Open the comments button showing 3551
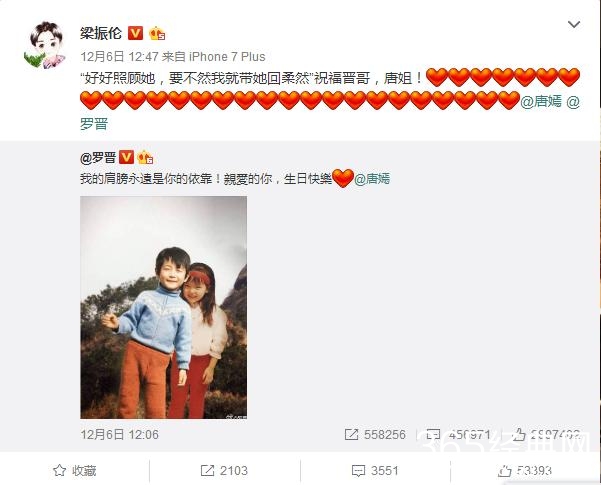Image resolution: width=601 pixels, height=485 pixels. tap(375, 470)
